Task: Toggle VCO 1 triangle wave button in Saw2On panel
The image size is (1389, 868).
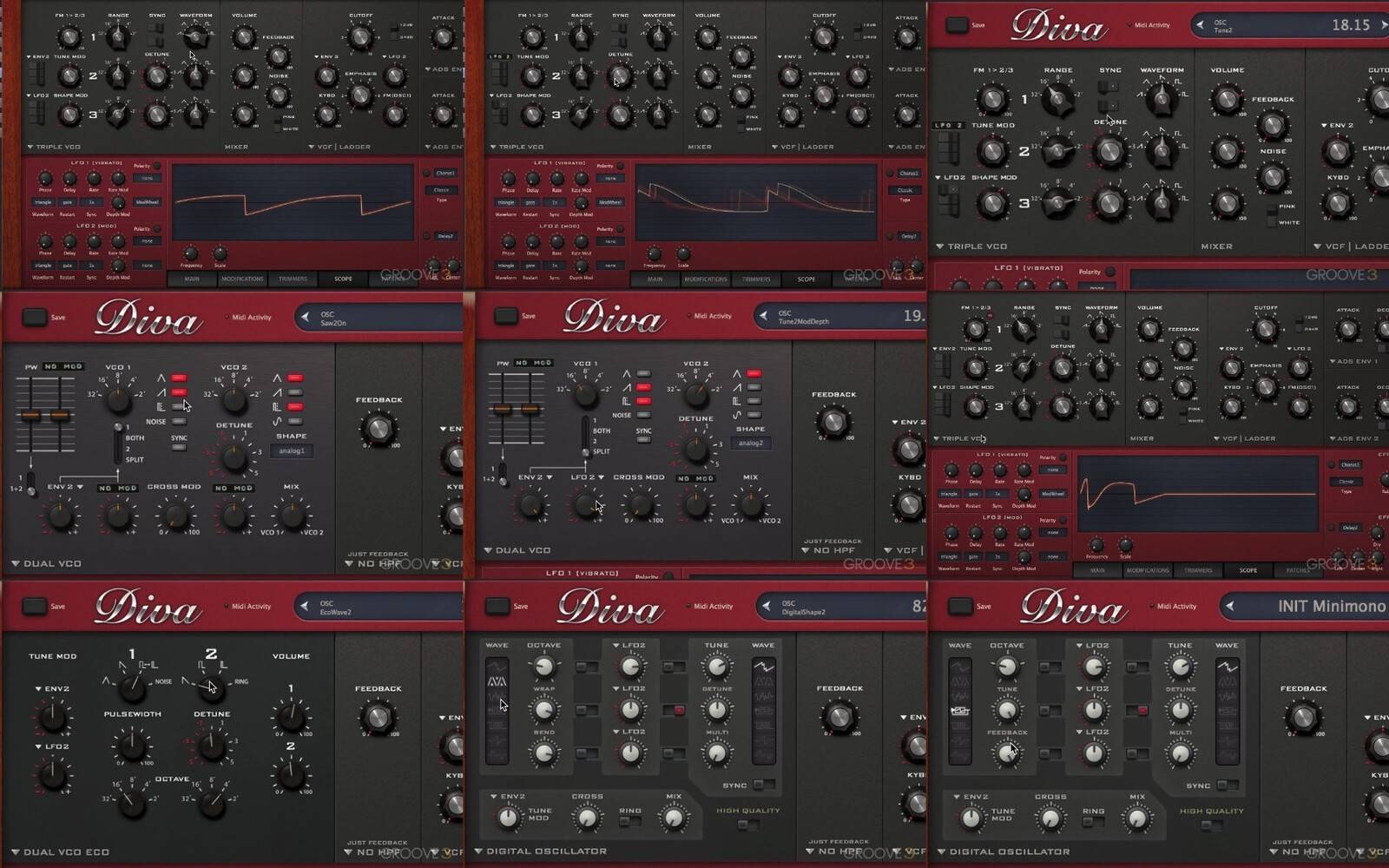Action: [179, 378]
